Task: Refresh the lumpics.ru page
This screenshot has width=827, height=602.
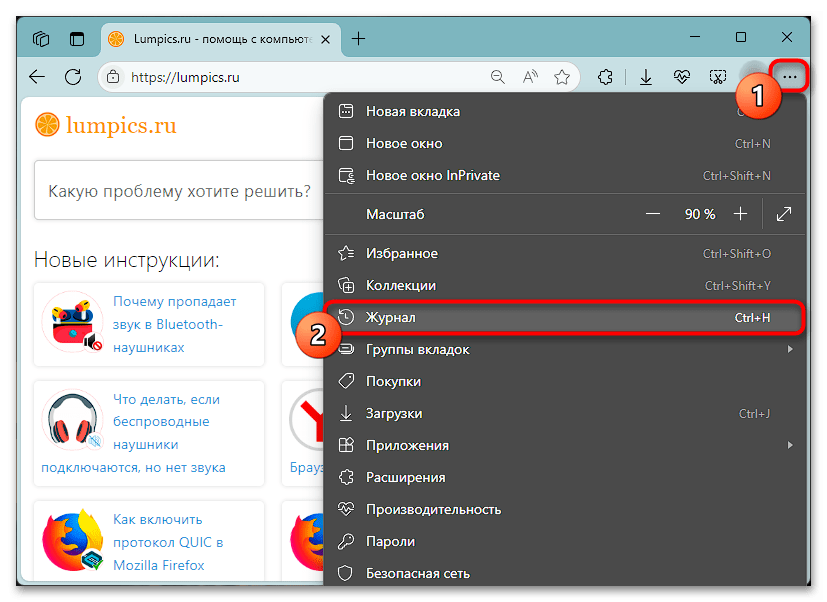Action: coord(72,76)
